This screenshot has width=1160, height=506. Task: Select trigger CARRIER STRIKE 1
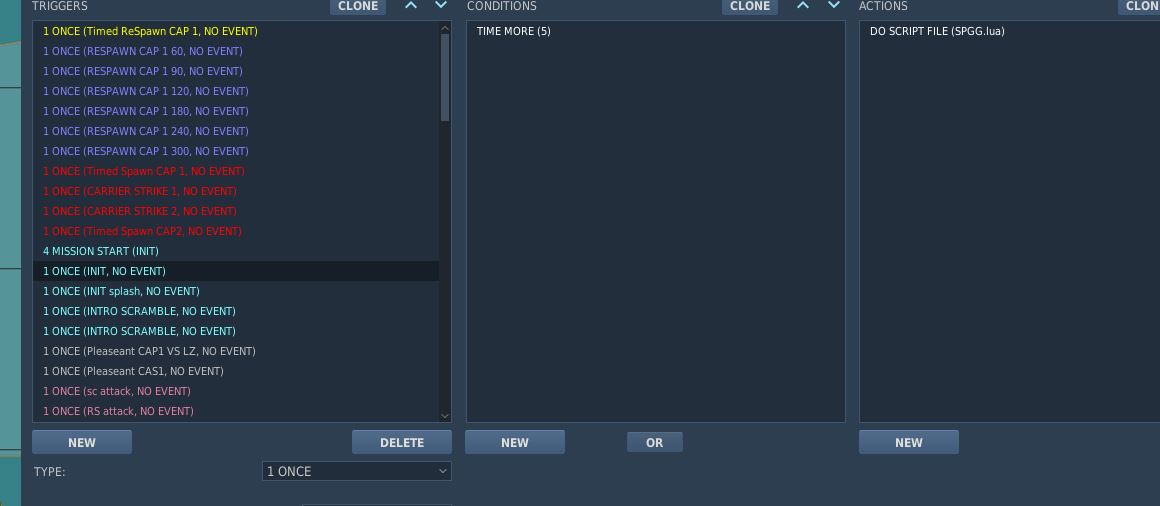[236, 191]
